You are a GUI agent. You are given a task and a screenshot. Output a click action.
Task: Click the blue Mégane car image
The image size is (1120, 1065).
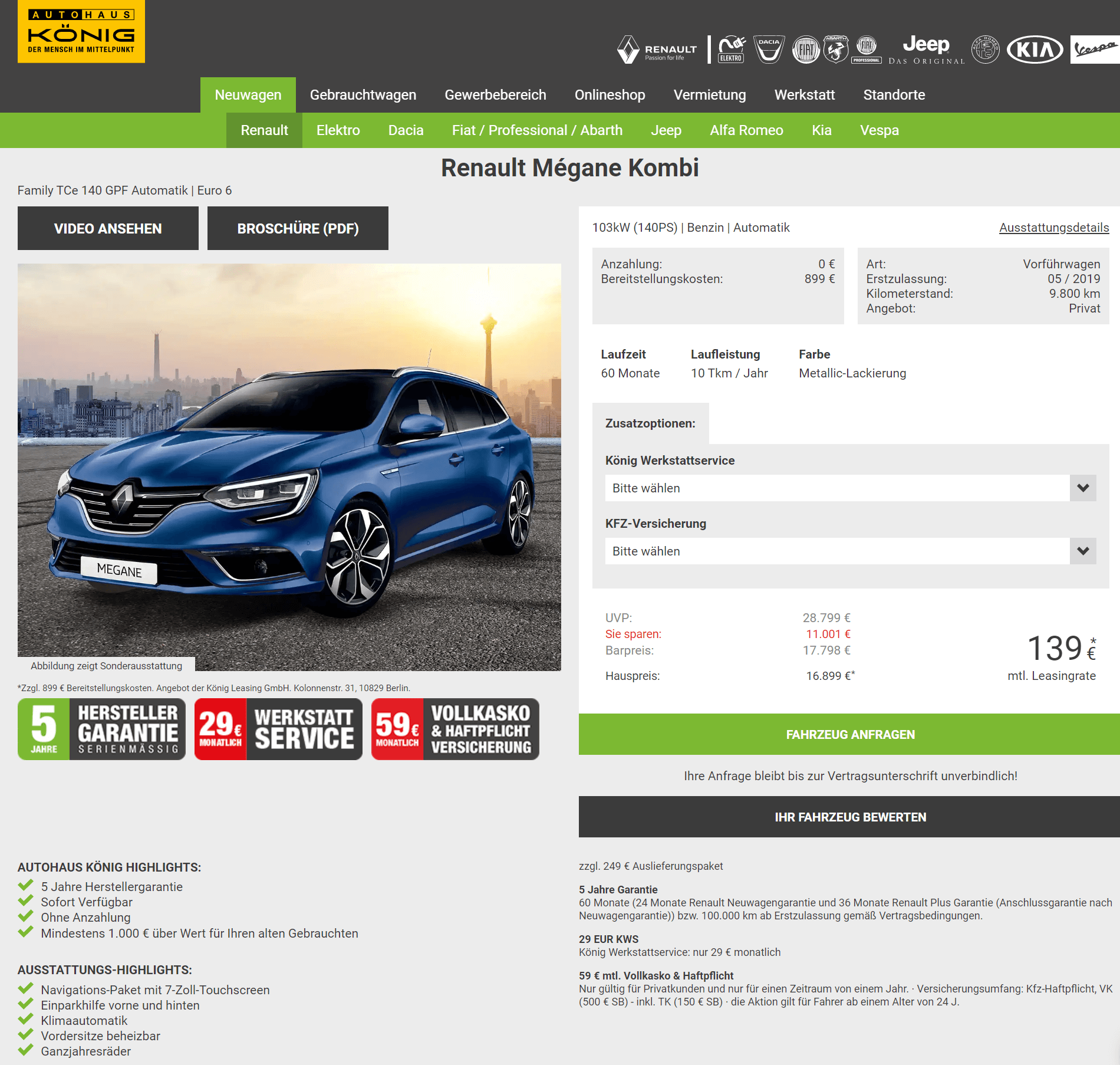click(x=289, y=467)
